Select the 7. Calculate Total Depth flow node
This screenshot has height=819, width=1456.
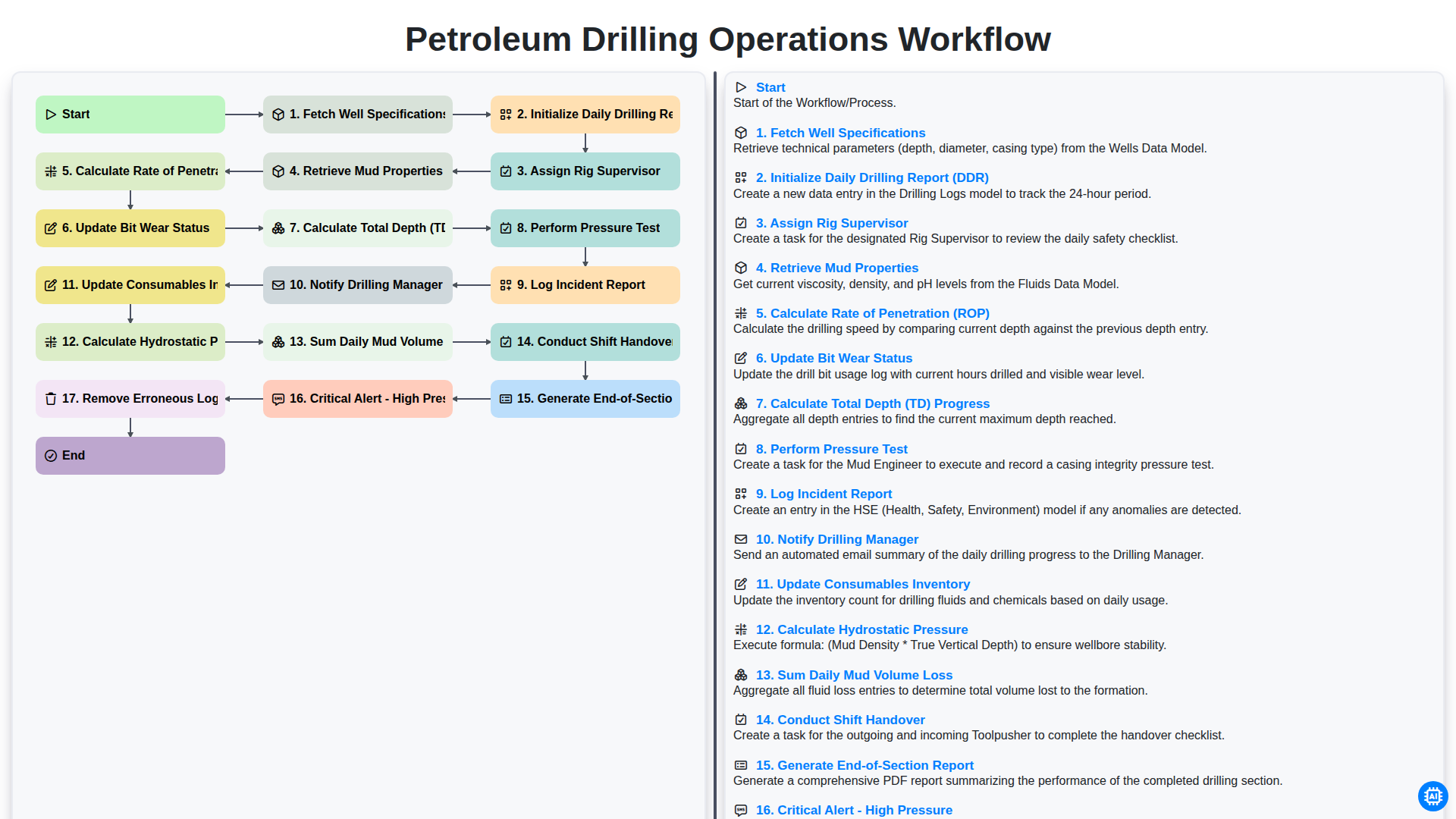point(358,228)
